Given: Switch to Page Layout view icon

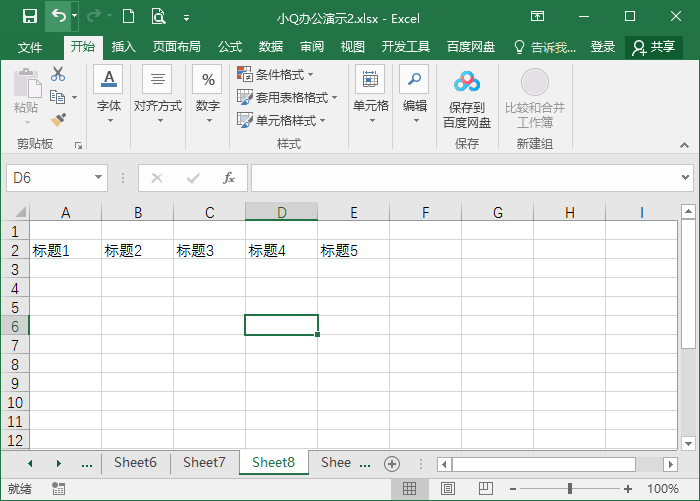Looking at the screenshot, I should point(448,489).
